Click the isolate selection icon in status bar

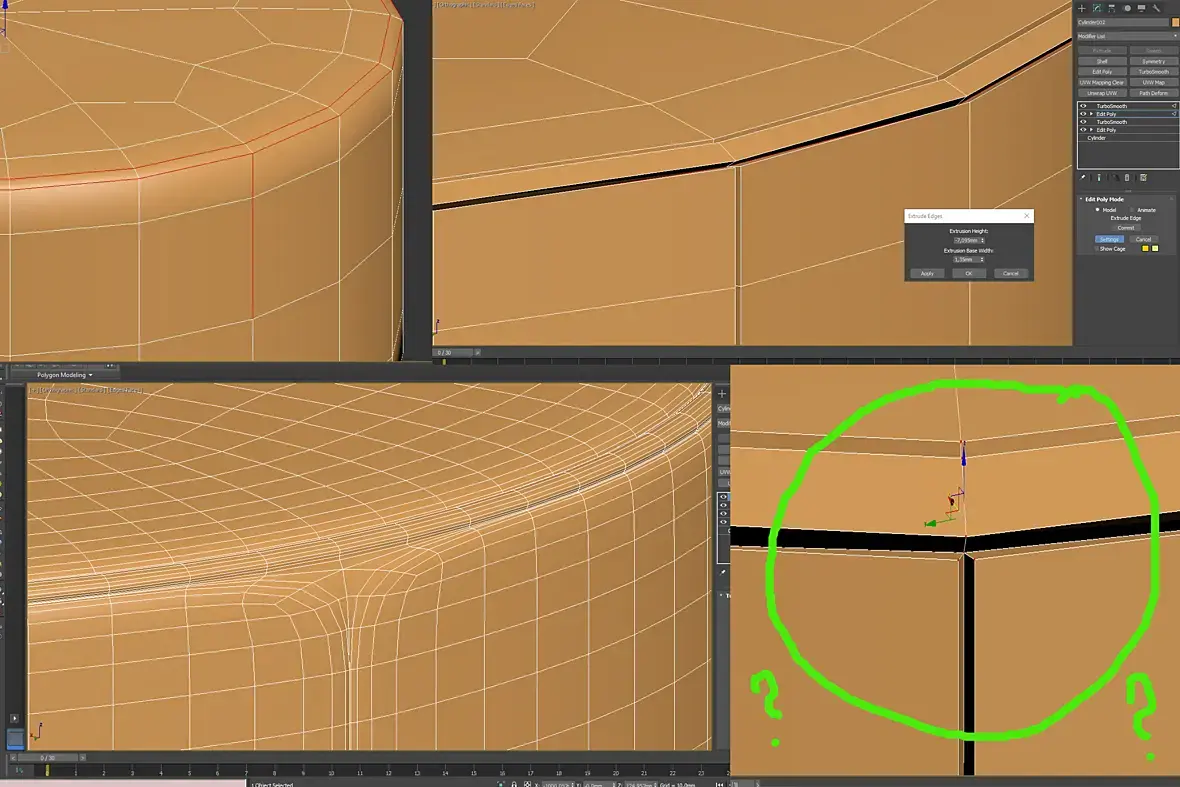click(x=500, y=785)
